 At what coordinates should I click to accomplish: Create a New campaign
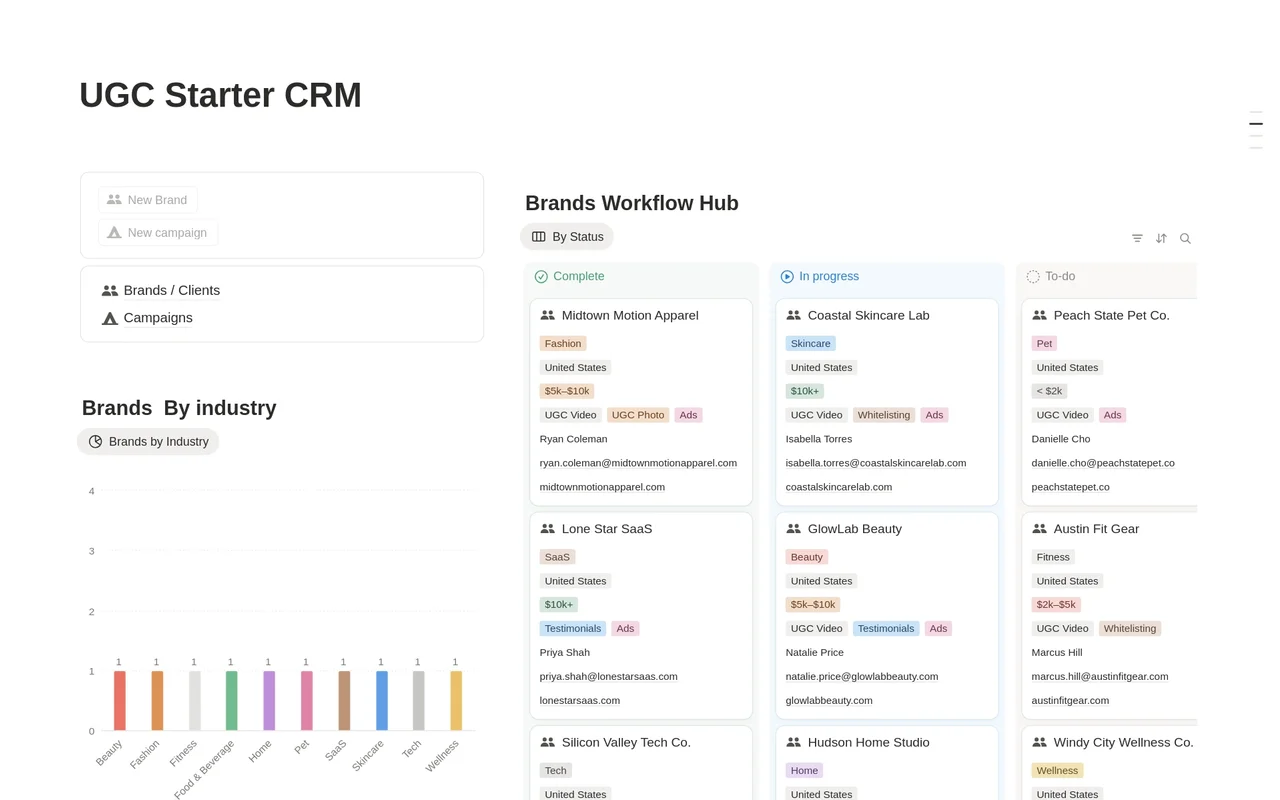158,233
